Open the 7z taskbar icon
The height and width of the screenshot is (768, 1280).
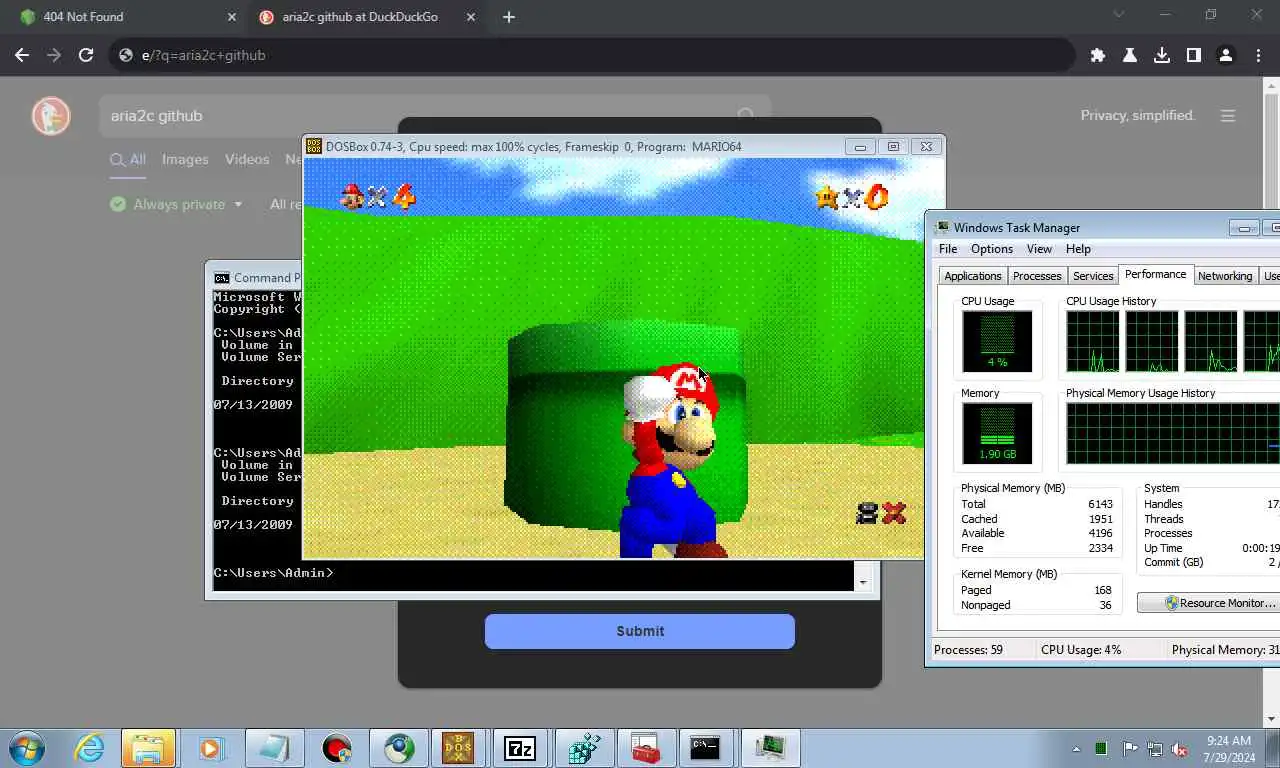[520, 748]
